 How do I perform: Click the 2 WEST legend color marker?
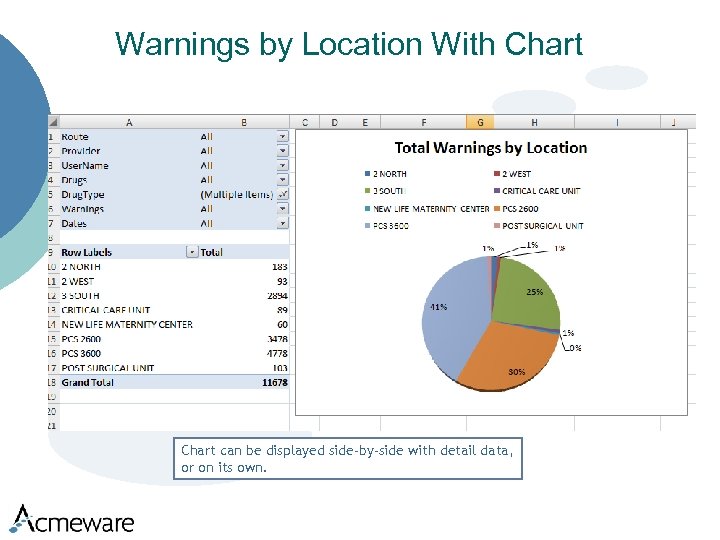(497, 174)
